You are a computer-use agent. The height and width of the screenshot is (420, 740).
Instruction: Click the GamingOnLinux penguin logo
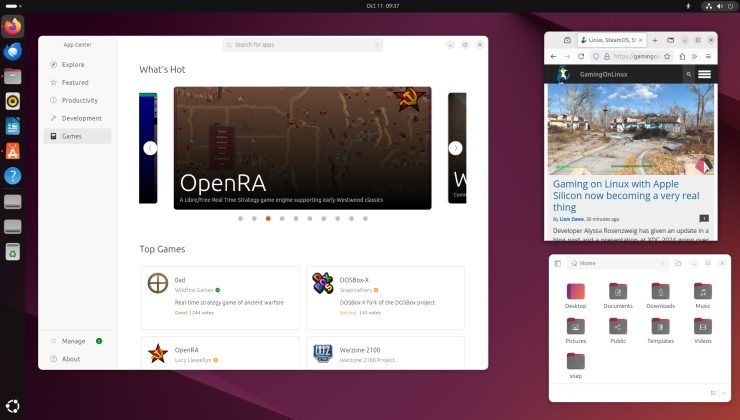[563, 74]
